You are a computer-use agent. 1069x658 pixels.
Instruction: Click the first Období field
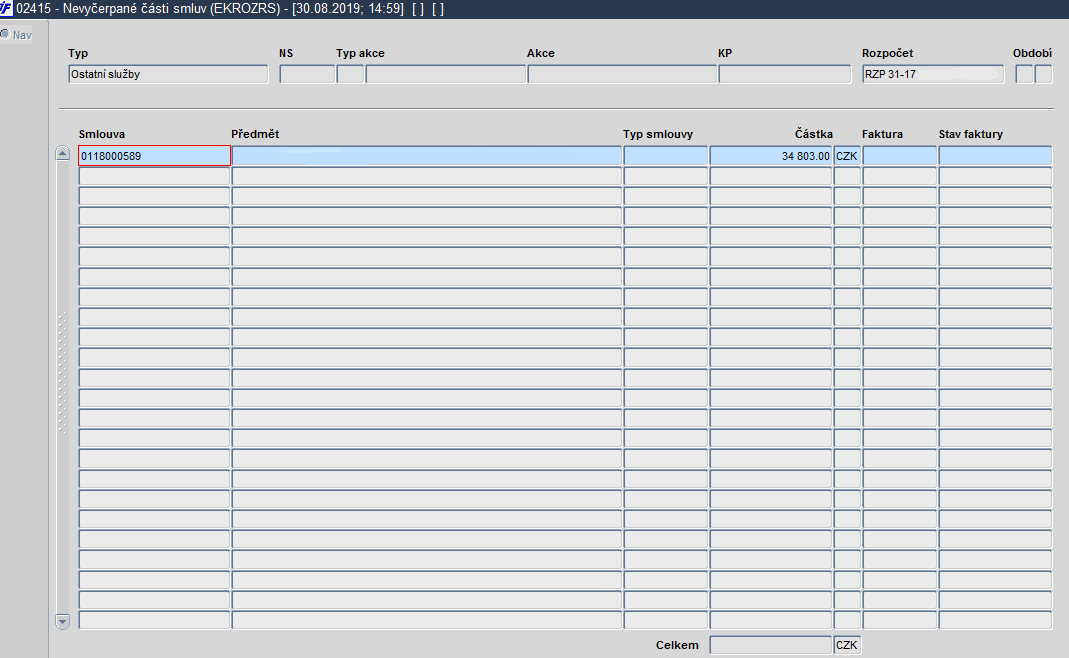pyautogui.click(x=1024, y=74)
